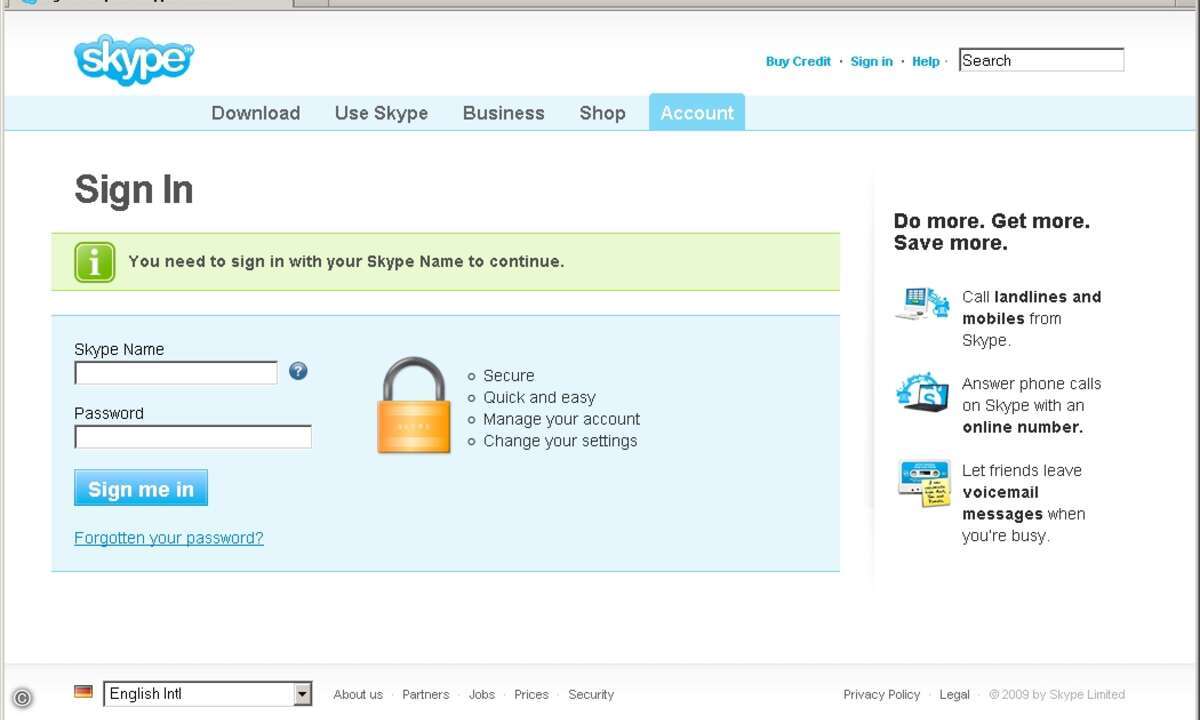Open the Privacy Policy link
The image size is (1200, 720).
[x=882, y=694]
